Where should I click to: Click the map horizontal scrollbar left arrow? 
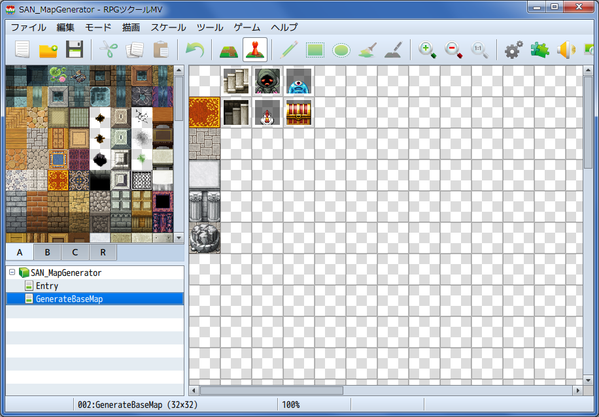pos(194,390)
